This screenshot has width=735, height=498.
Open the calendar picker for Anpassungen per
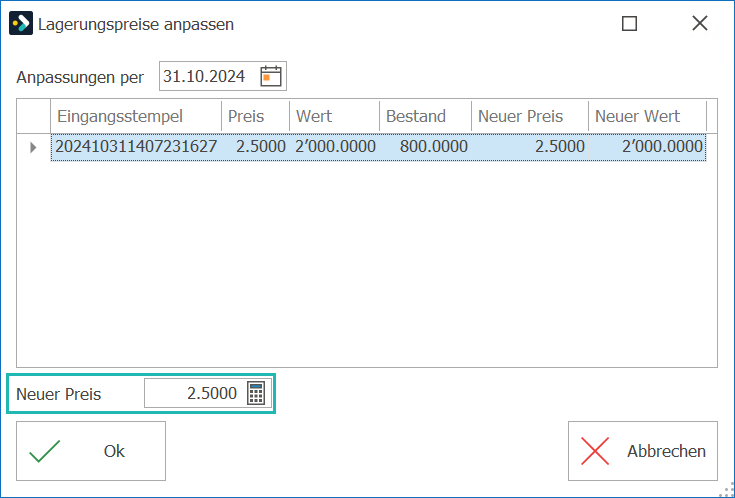(271, 76)
